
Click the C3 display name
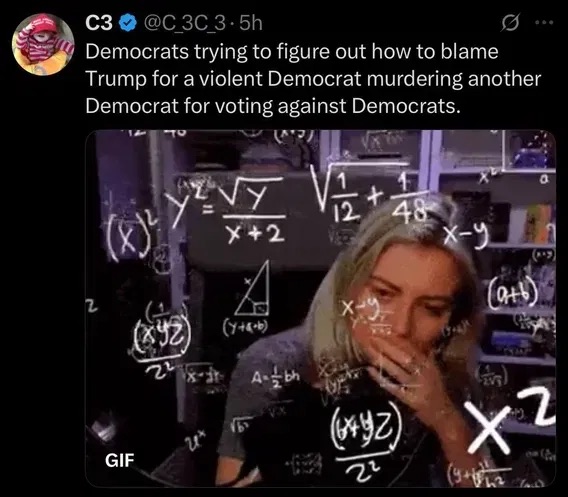(x=99, y=24)
